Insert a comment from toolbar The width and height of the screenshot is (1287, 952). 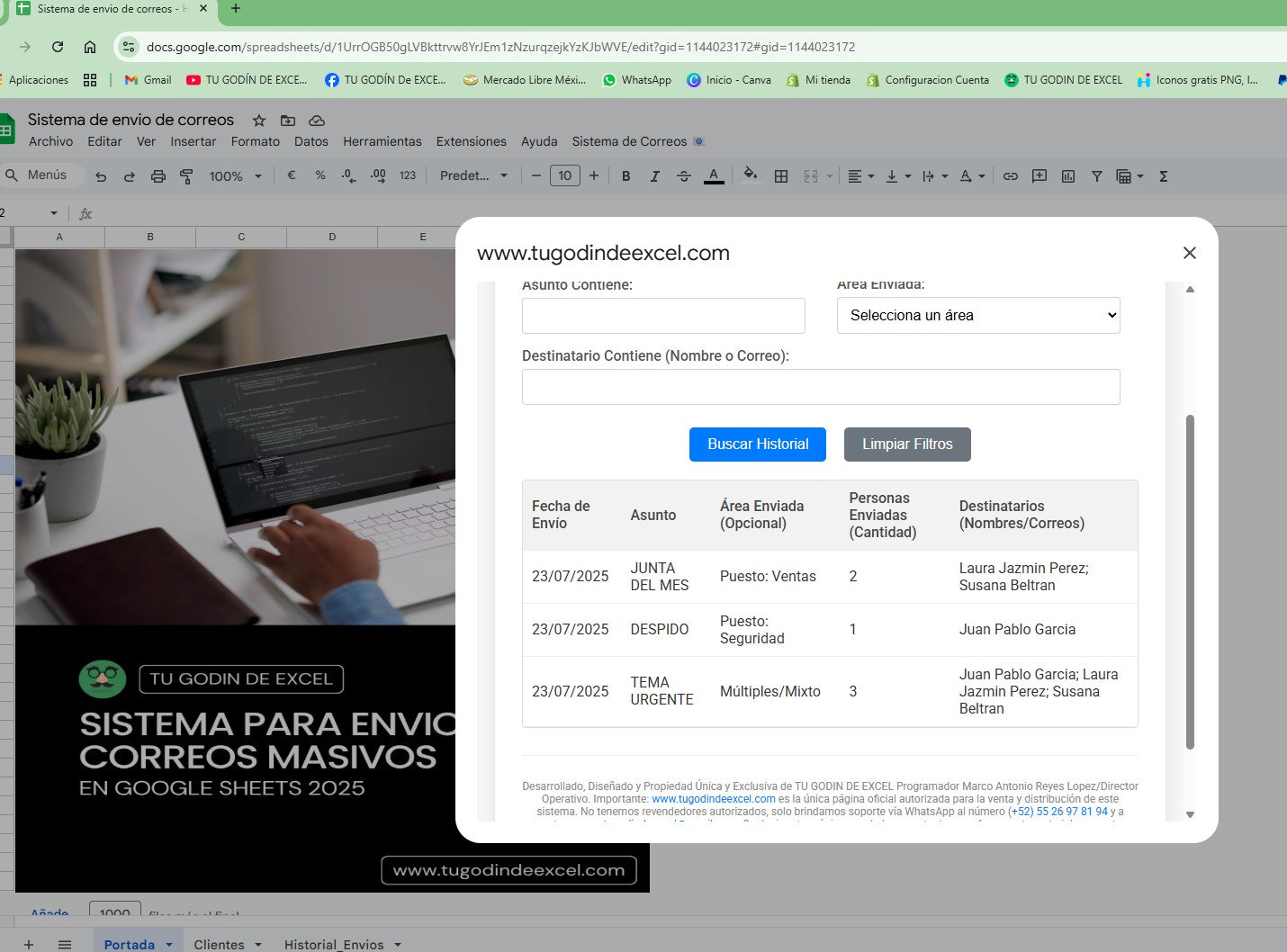tap(1039, 176)
